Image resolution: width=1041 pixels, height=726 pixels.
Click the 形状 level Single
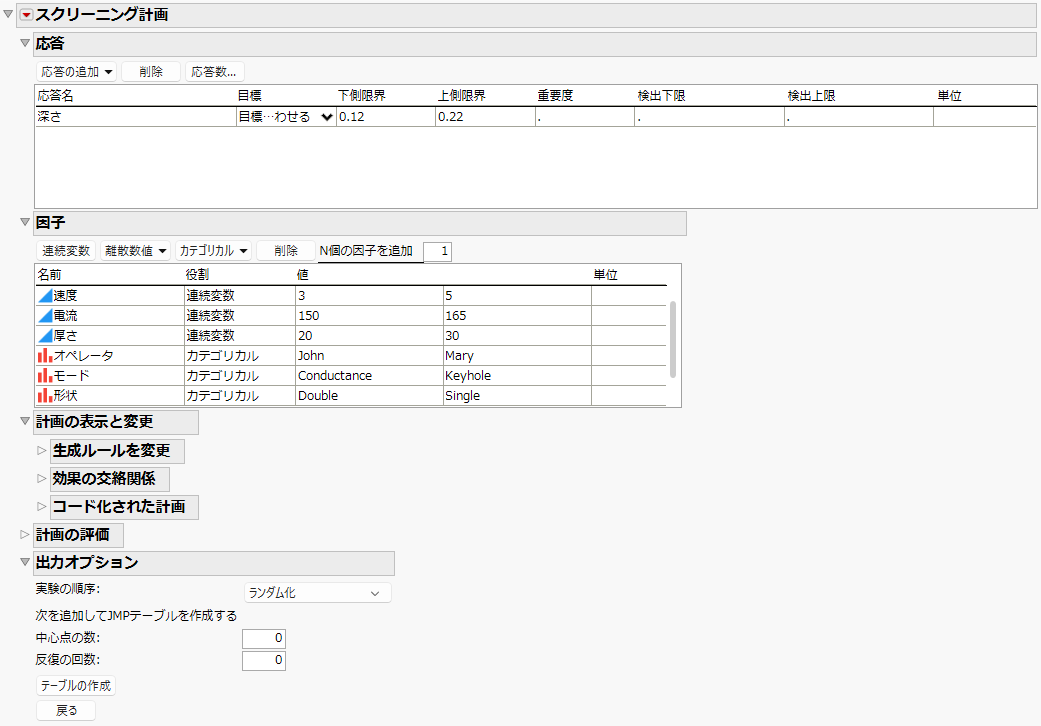517,396
